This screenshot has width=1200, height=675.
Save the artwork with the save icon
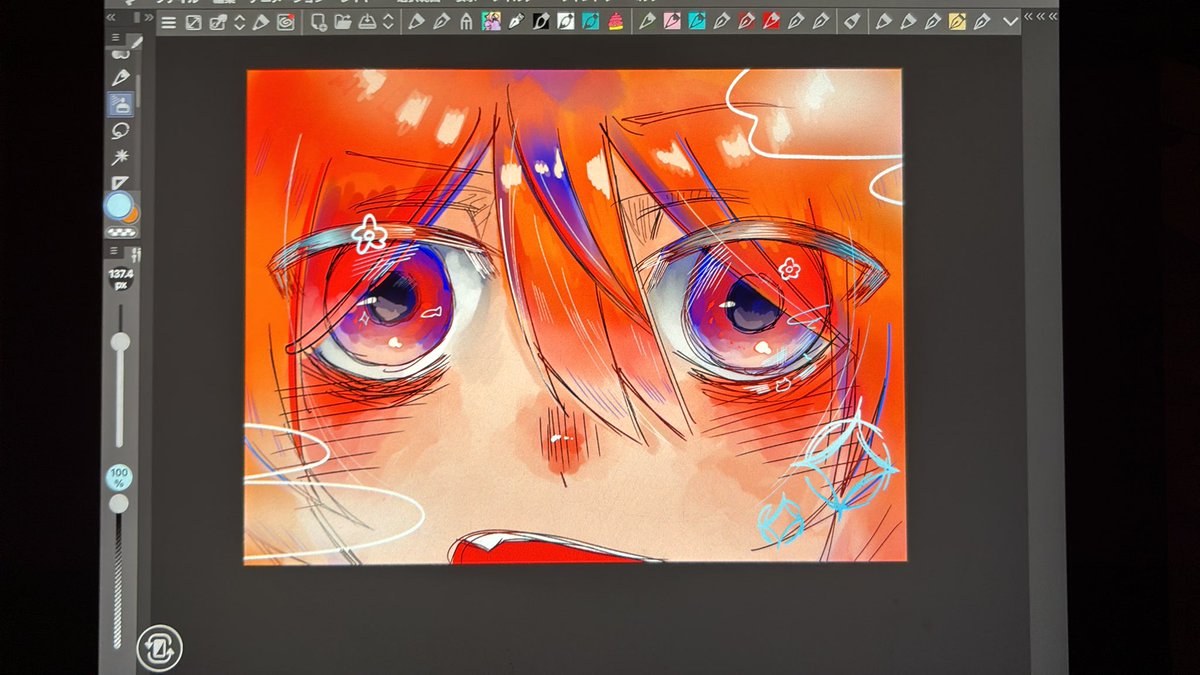point(367,22)
